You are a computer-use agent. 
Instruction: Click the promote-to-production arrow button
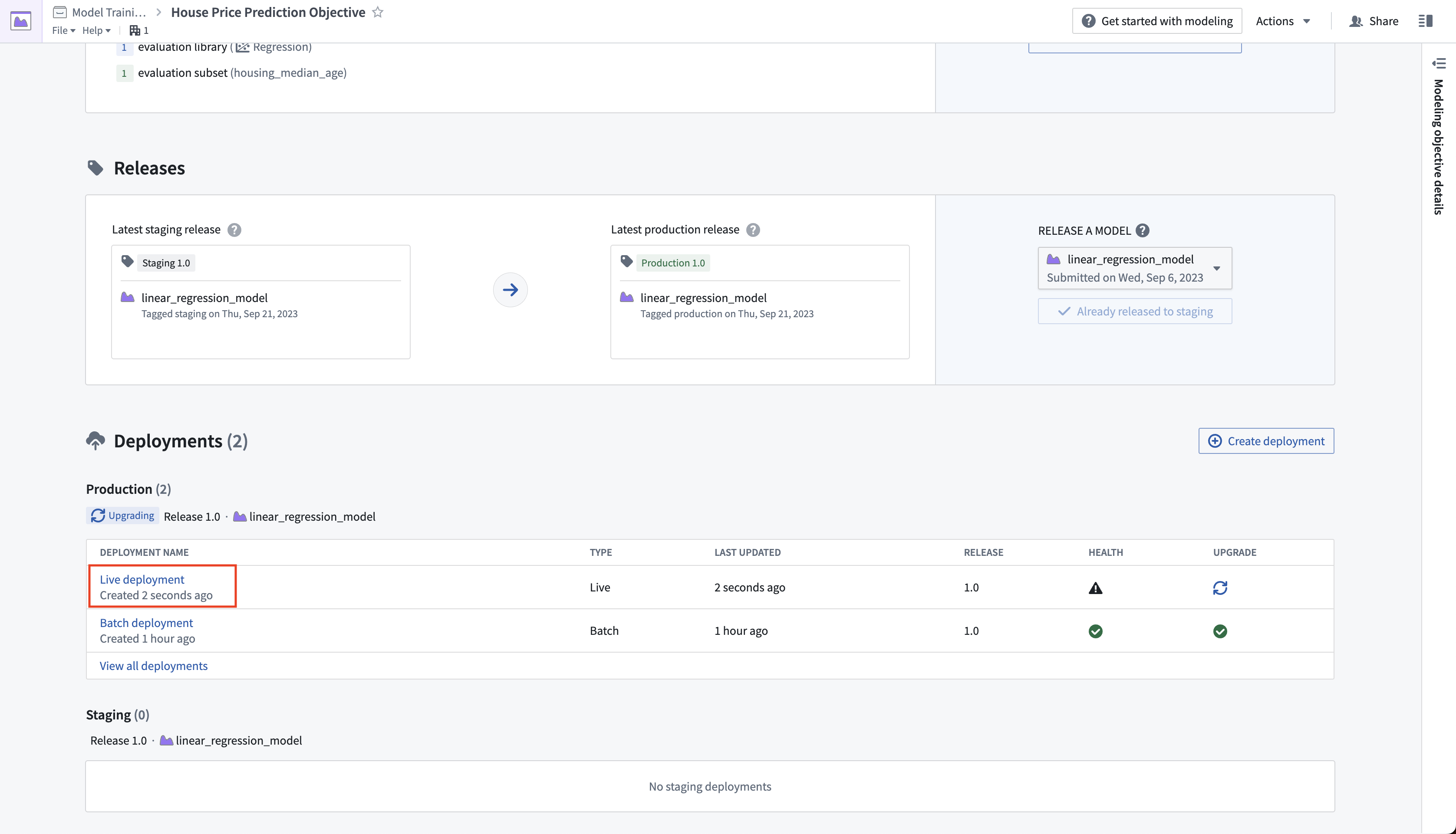[510, 290]
